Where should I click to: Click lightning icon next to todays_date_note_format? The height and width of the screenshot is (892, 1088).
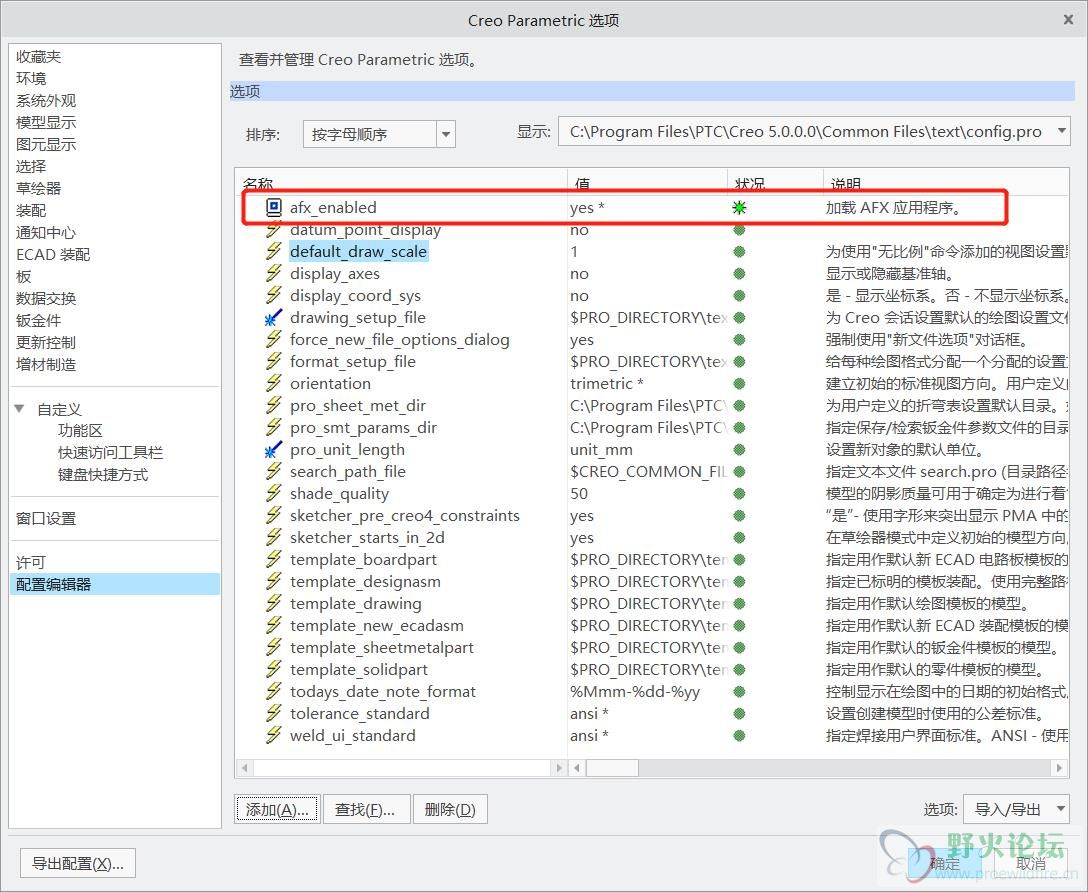273,692
